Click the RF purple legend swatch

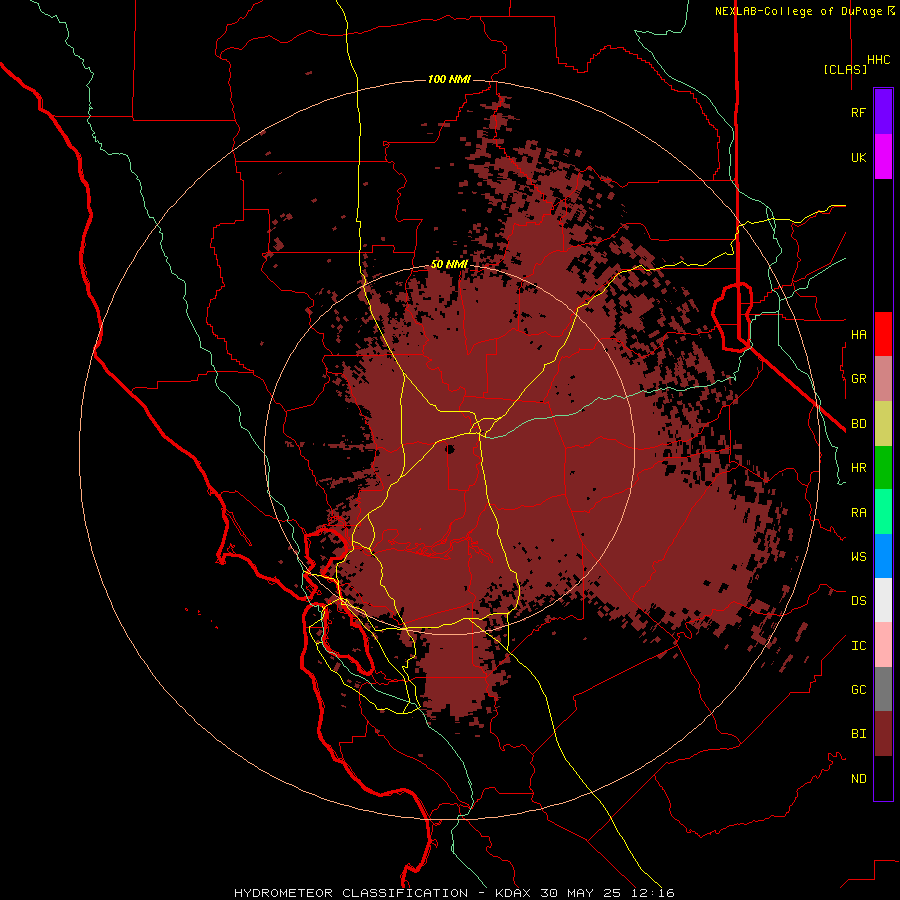pos(883,112)
